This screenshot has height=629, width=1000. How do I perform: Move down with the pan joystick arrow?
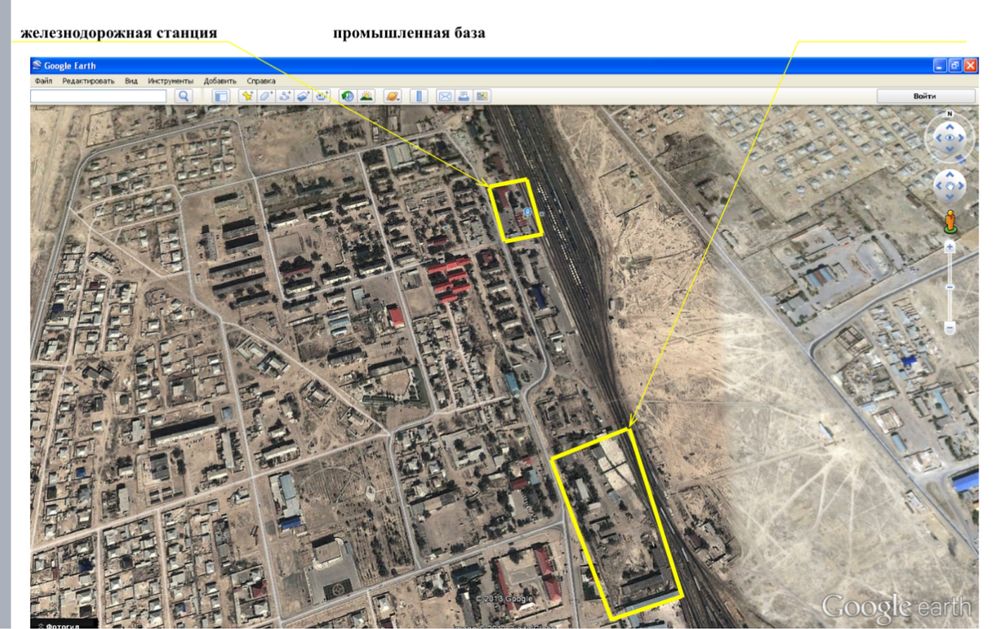[x=950, y=196]
